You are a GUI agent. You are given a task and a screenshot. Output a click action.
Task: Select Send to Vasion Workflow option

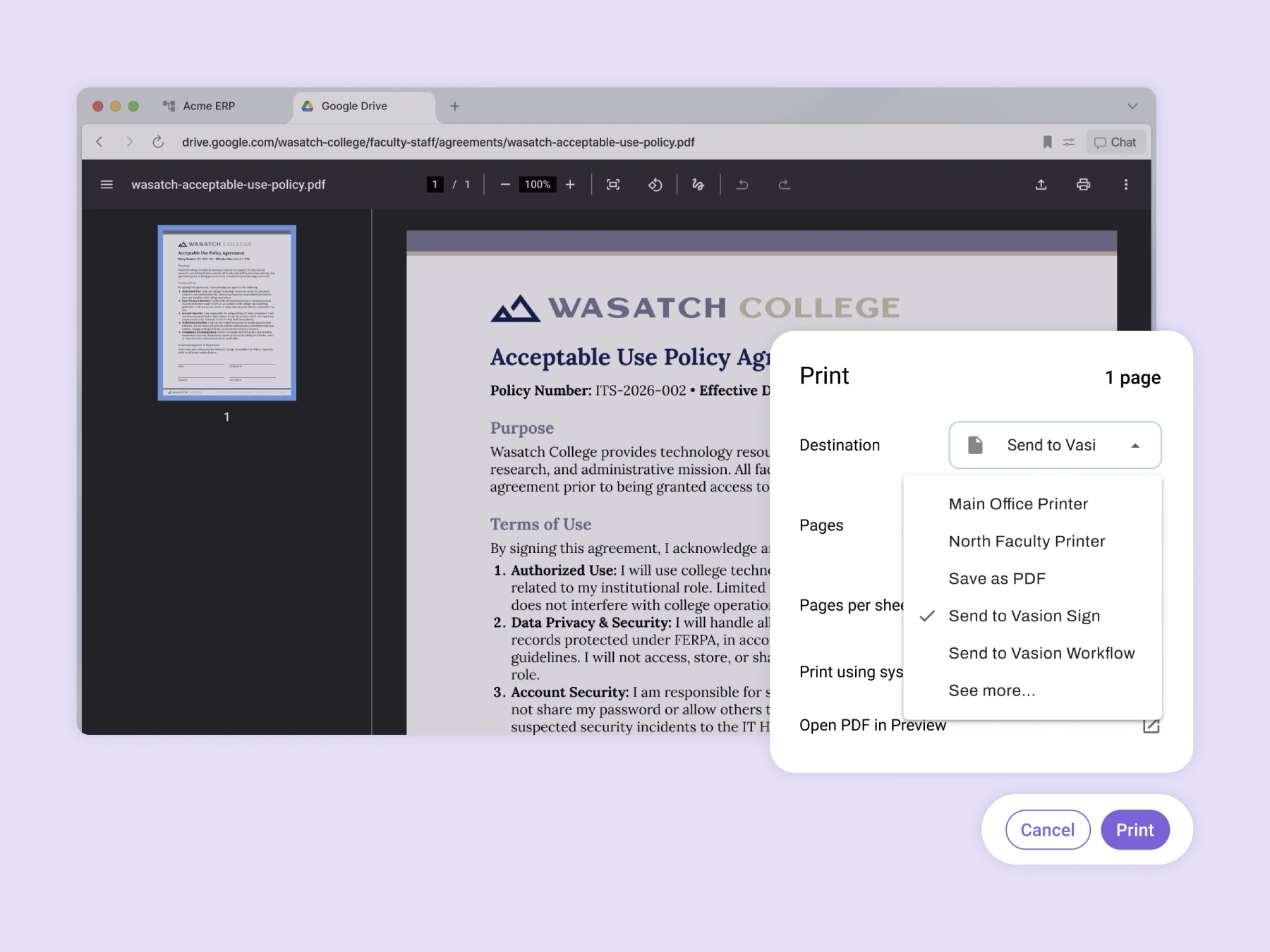[1032, 653]
